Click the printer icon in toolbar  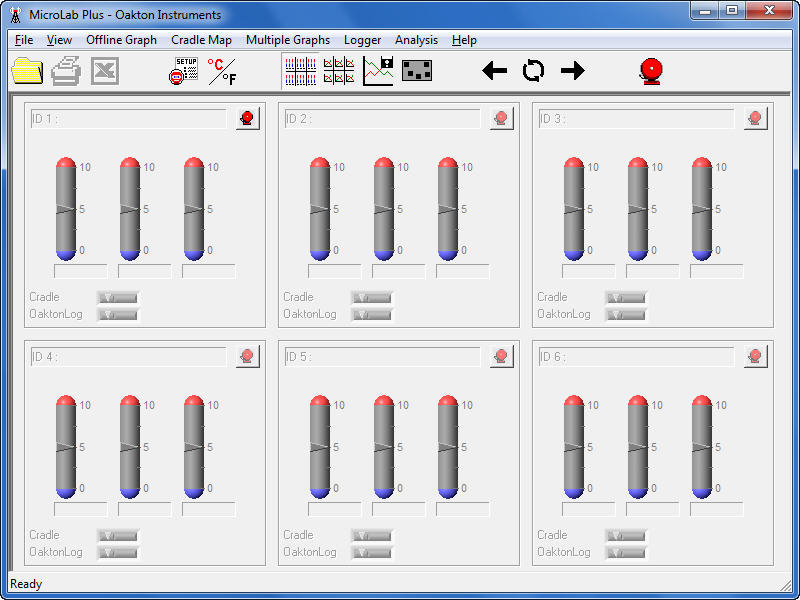tap(66, 71)
